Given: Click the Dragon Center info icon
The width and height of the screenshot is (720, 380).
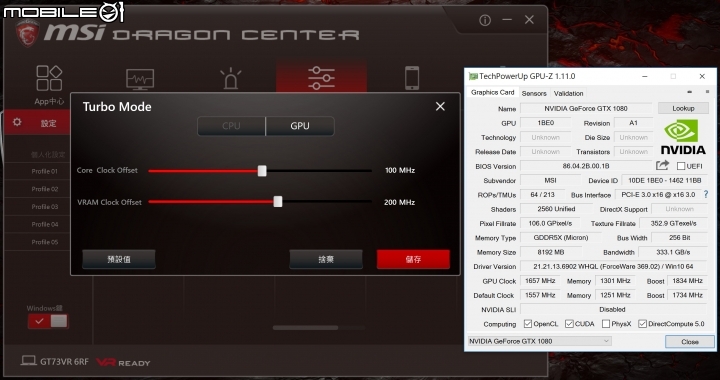Looking at the screenshot, I should (485, 20).
